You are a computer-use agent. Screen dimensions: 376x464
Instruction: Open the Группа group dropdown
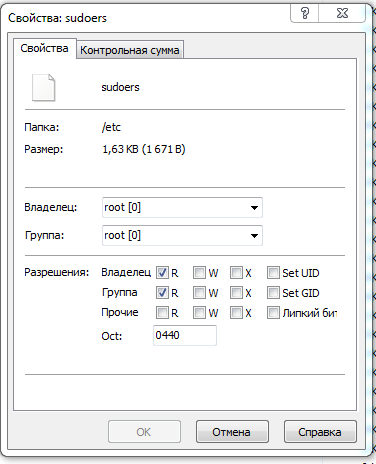[182, 235]
